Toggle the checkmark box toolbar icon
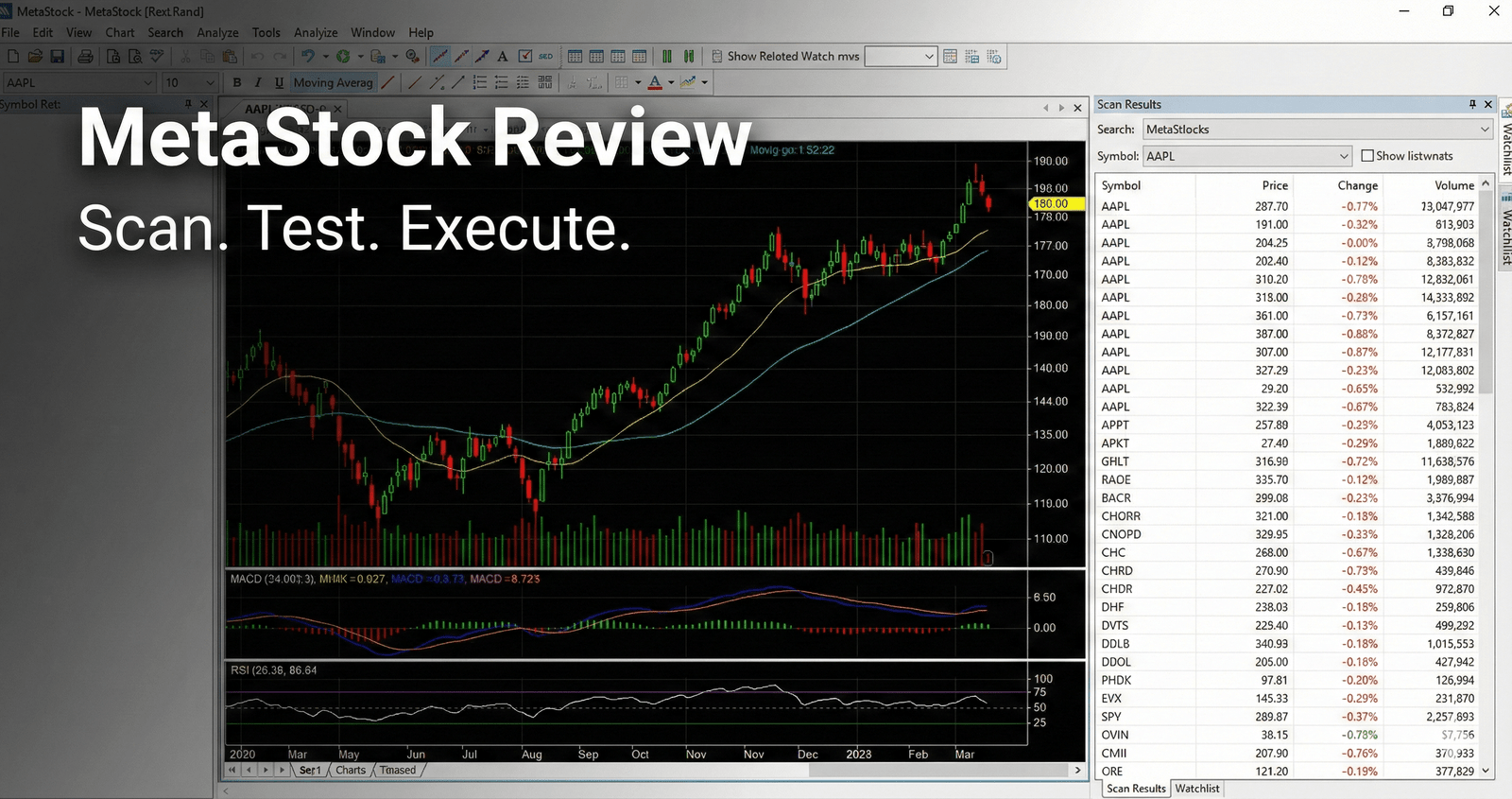This screenshot has width=1512, height=799. click(525, 57)
